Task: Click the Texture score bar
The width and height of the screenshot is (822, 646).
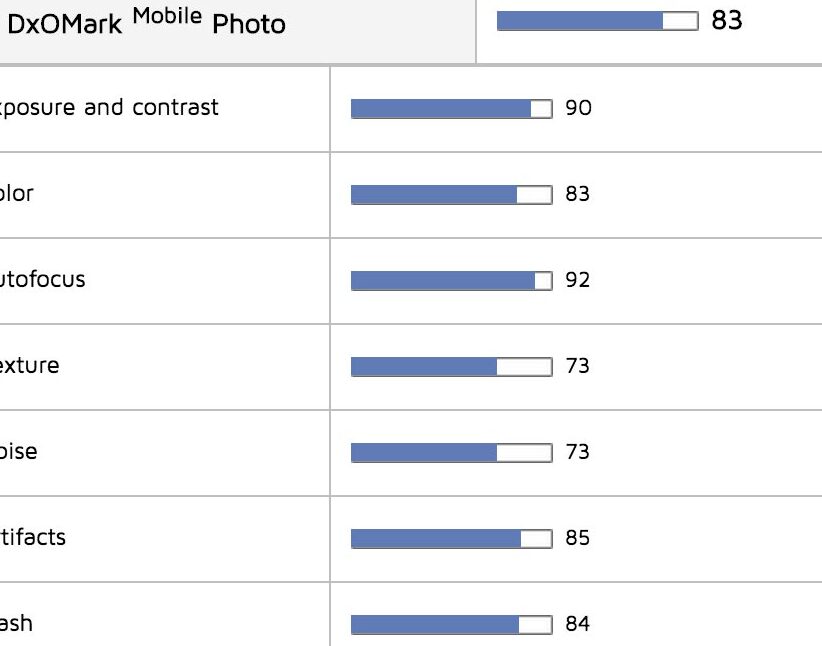Action: click(451, 367)
